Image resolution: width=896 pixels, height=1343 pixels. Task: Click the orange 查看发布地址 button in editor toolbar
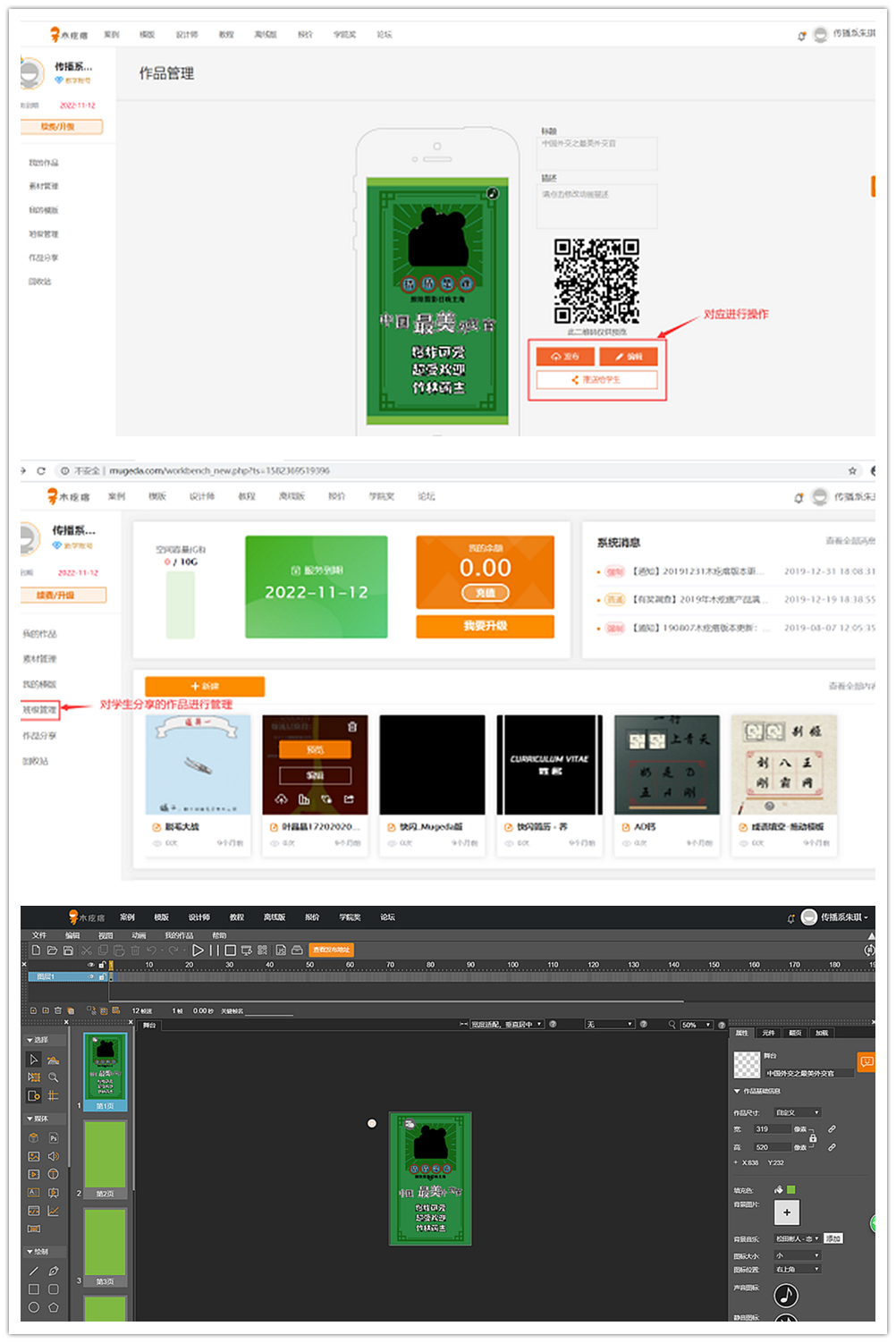pyautogui.click(x=331, y=950)
